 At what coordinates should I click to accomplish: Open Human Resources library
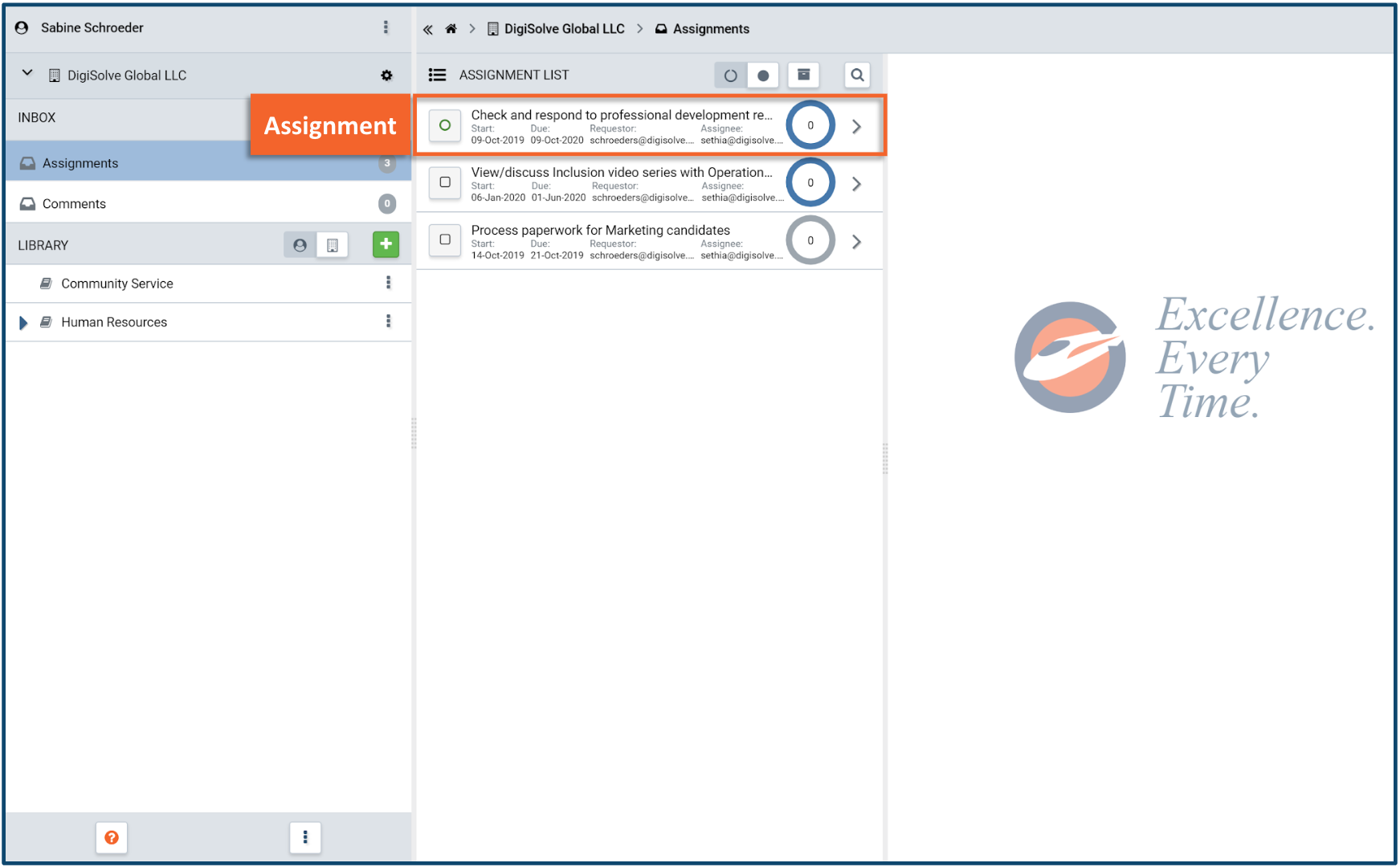click(x=114, y=322)
